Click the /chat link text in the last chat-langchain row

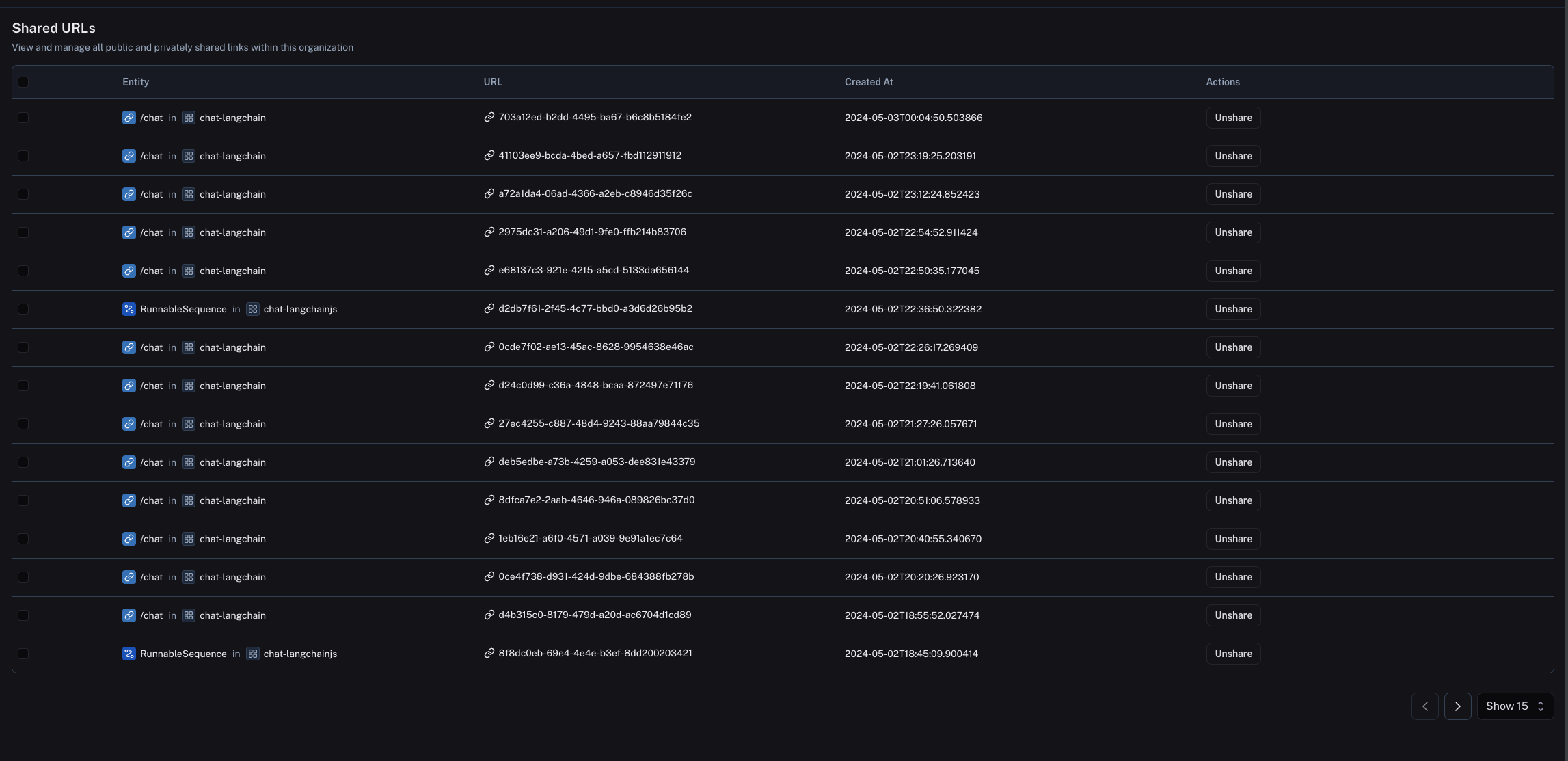coord(152,615)
